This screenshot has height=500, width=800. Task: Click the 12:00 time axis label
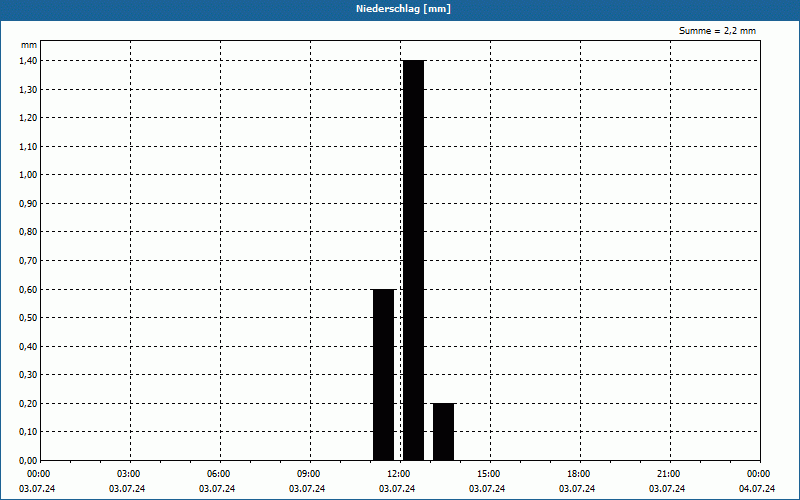pyautogui.click(x=398, y=474)
